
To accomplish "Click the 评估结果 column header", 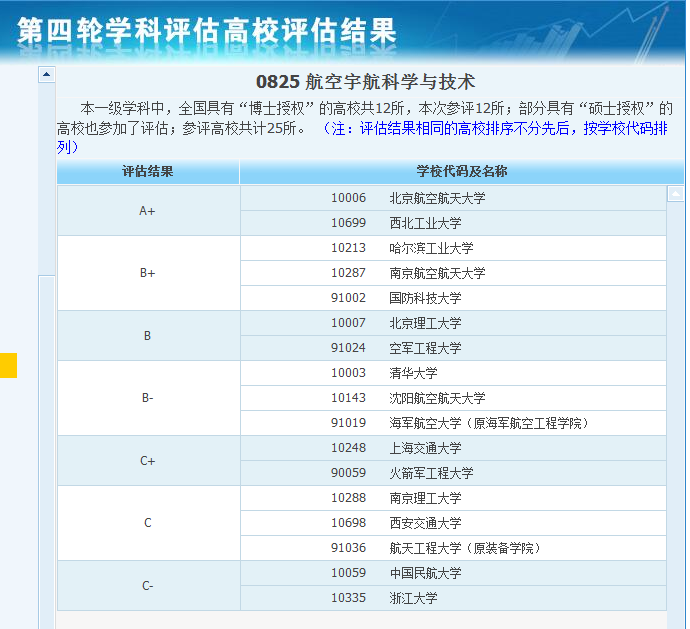I will point(148,172).
